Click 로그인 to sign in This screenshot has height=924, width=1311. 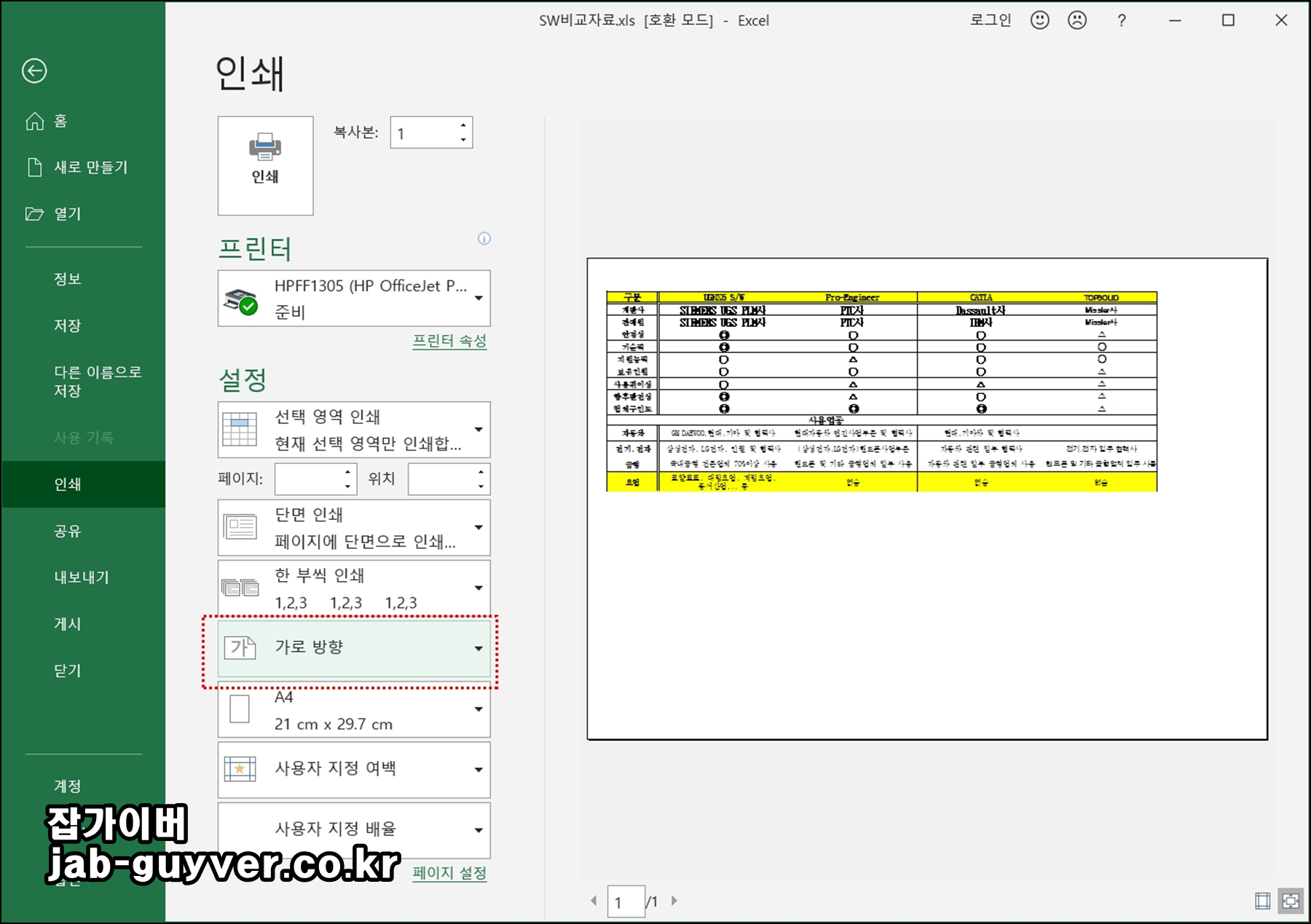pos(991,20)
